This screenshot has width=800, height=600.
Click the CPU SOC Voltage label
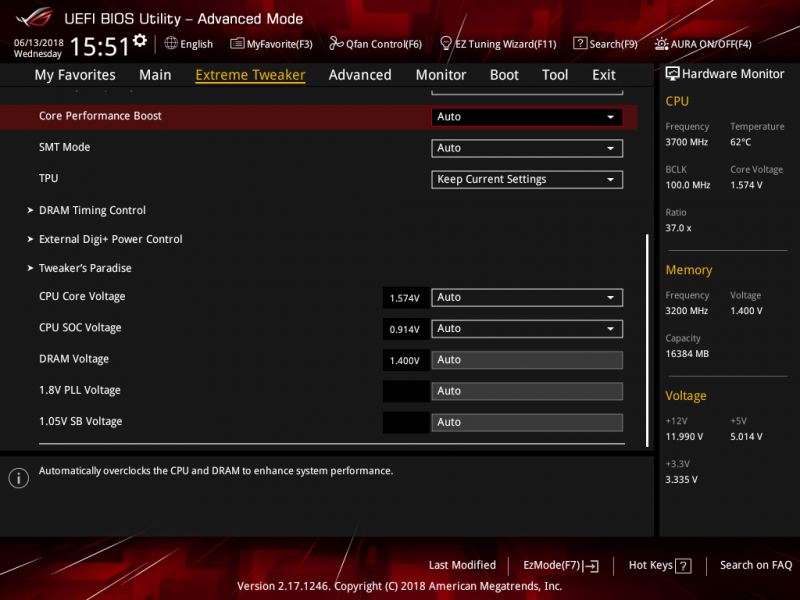click(80, 328)
